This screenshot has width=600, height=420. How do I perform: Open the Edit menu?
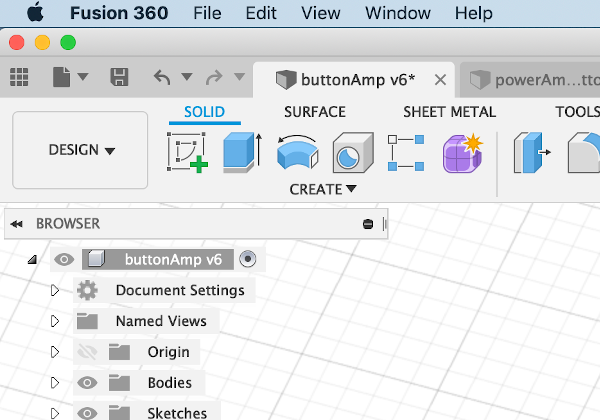coord(260,14)
